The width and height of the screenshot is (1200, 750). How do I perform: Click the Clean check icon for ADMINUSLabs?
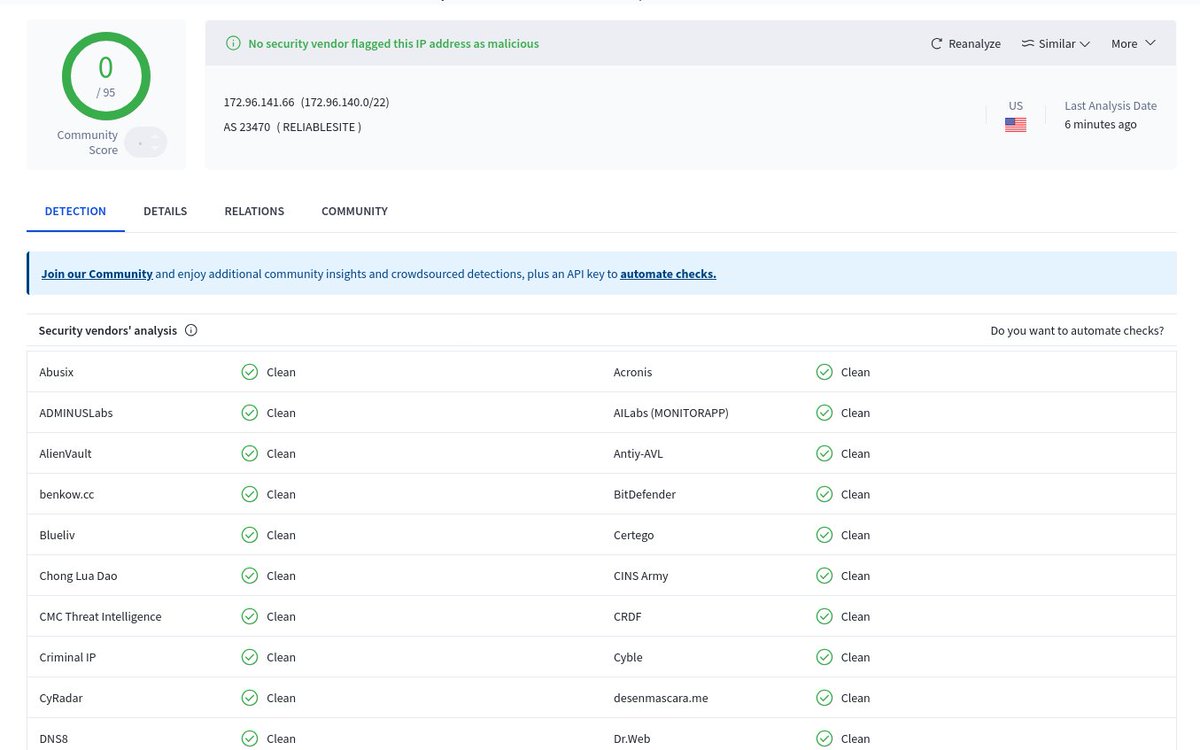coord(250,413)
